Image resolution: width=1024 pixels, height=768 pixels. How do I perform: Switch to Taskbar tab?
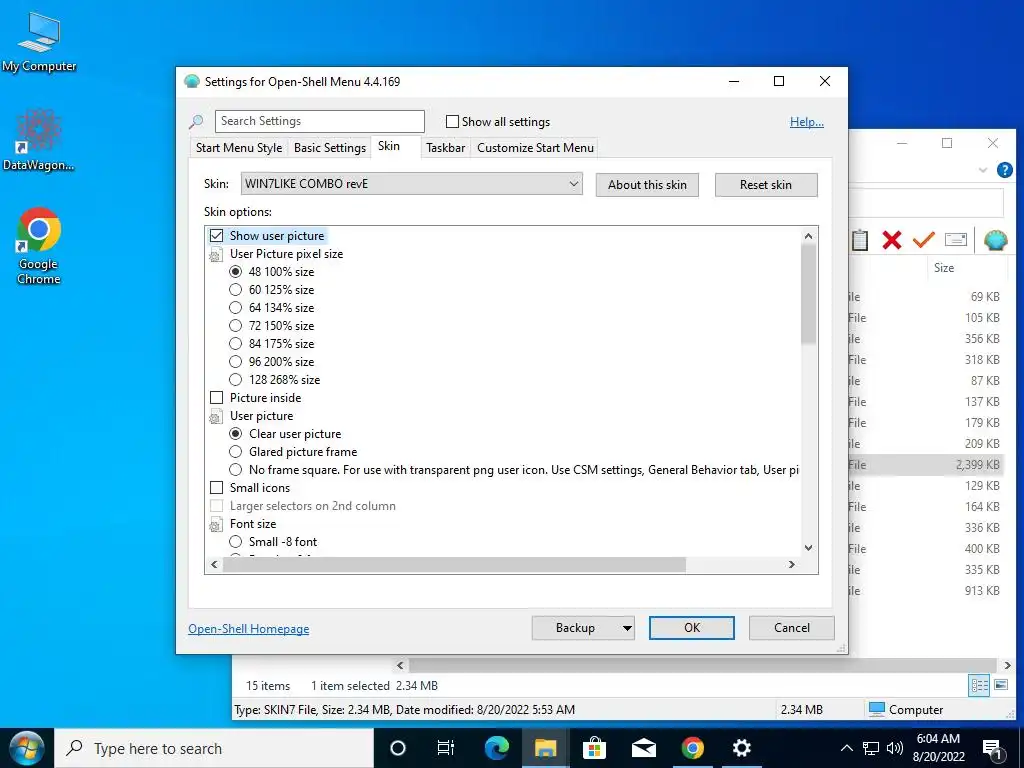pos(445,148)
